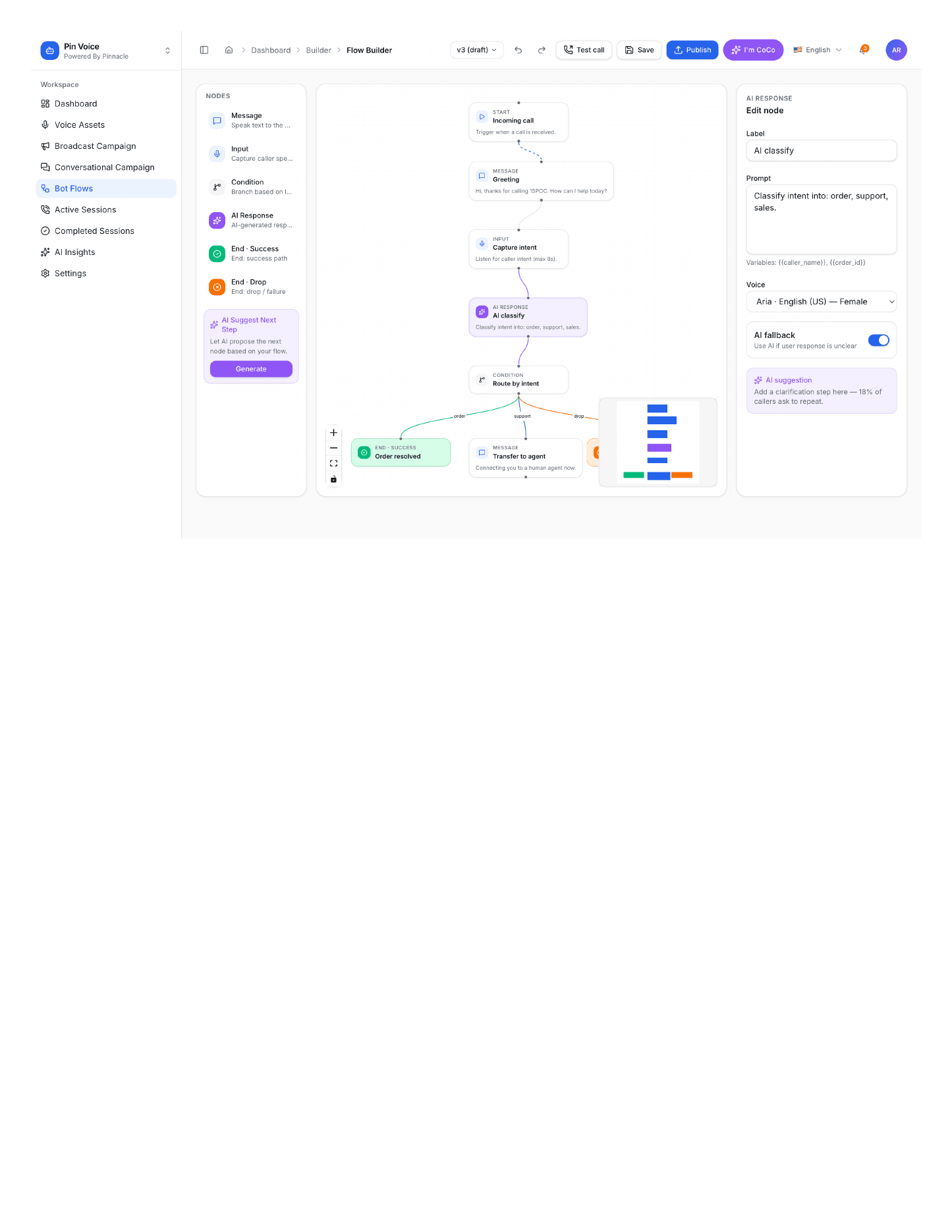Click the flow minimap thumbnail
This screenshot has width=952, height=1232.
click(x=658, y=442)
